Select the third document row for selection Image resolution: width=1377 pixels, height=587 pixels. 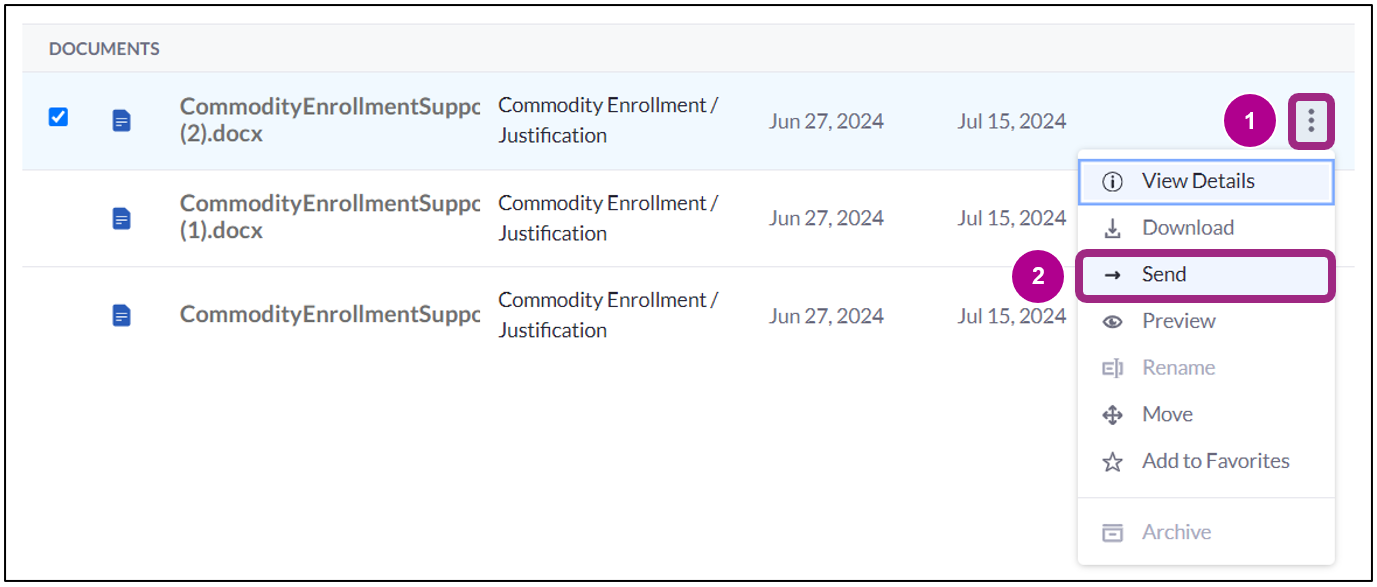coord(58,314)
